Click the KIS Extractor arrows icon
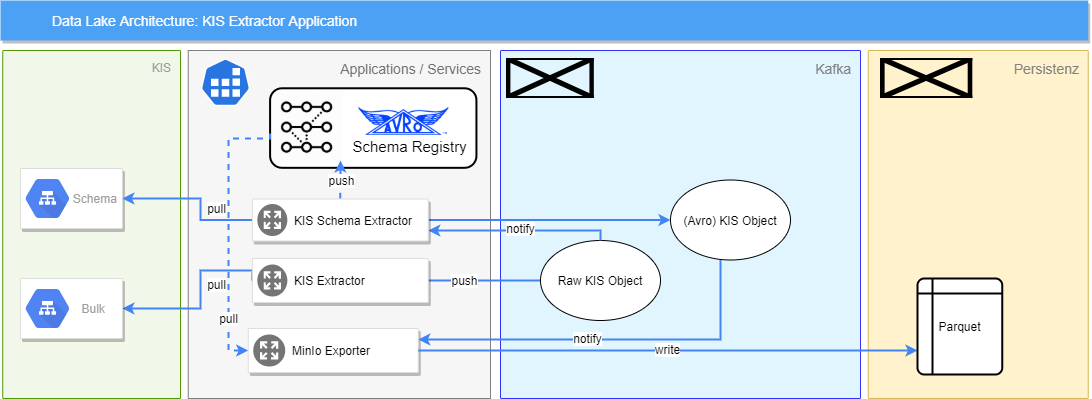 click(272, 281)
